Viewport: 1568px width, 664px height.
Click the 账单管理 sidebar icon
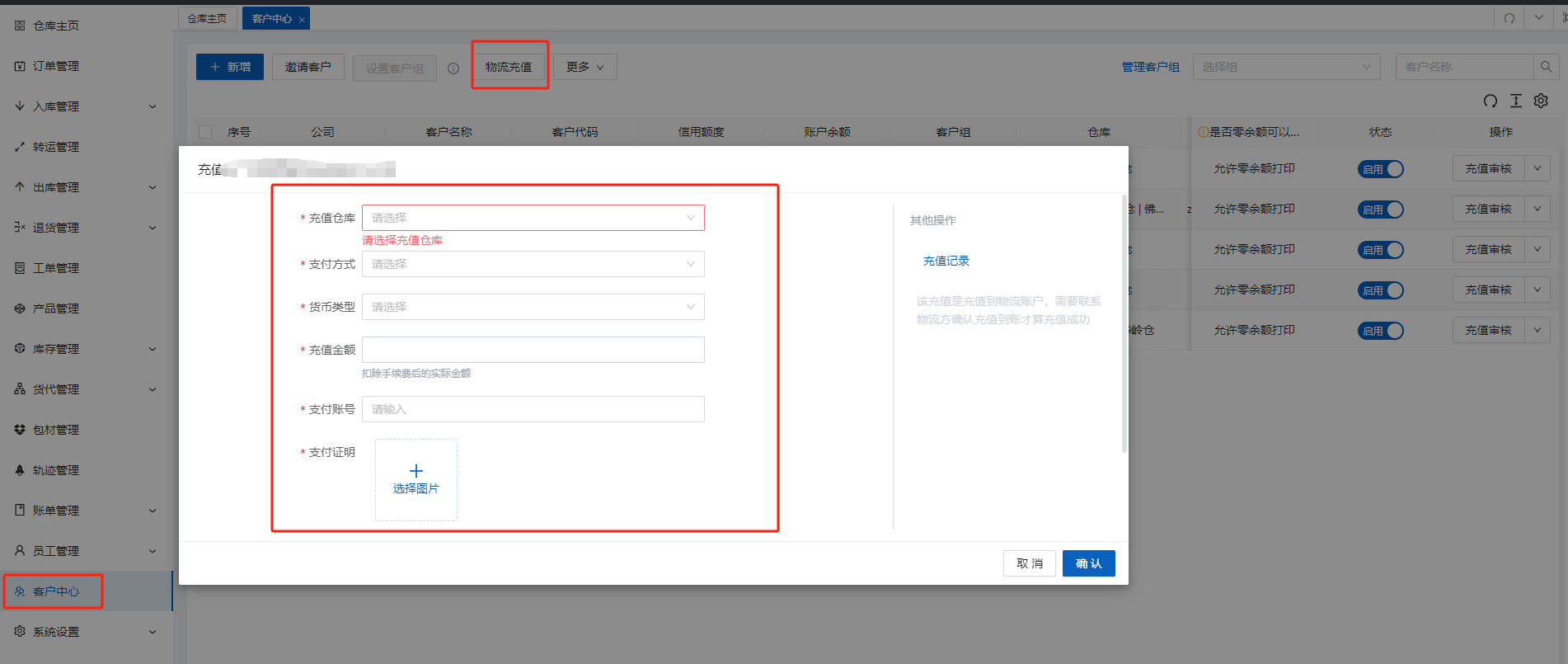point(20,511)
